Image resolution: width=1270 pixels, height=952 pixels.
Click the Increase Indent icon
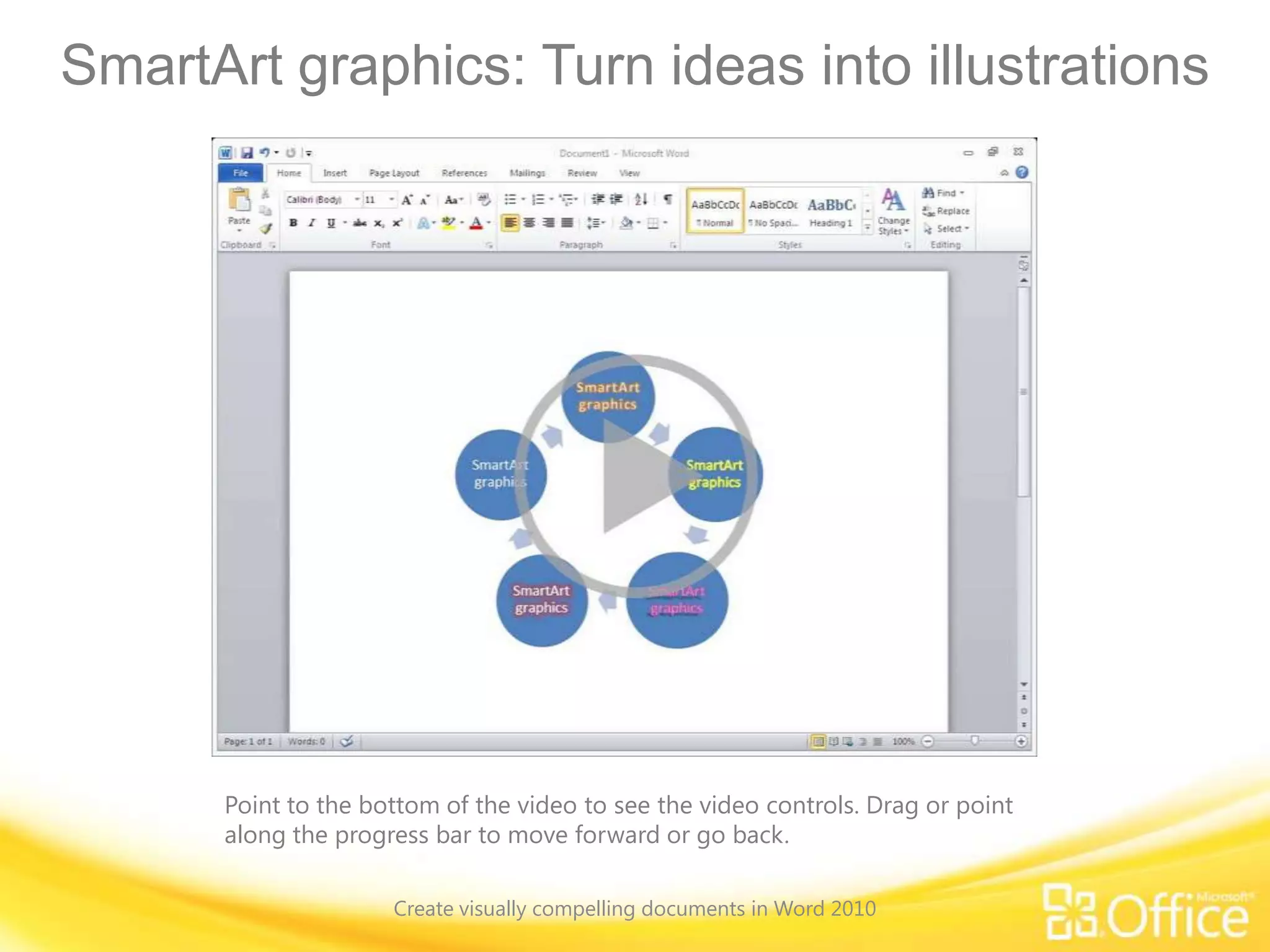point(616,200)
